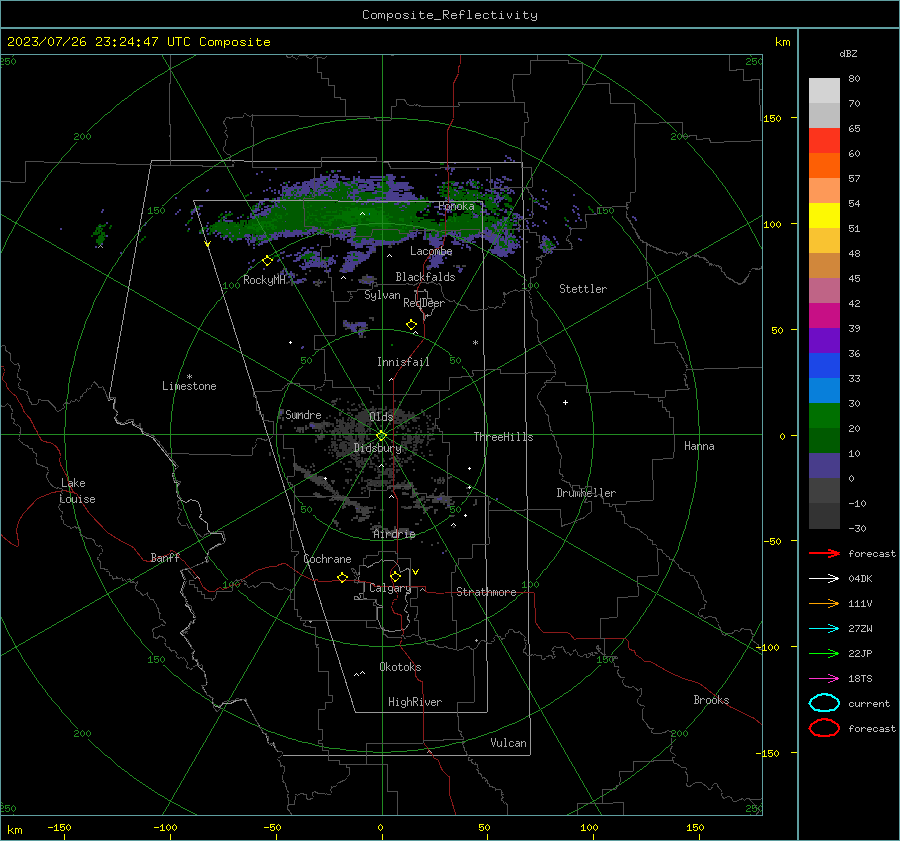Click the Brooks label
Image resolution: width=900 pixels, height=841 pixels.
(711, 700)
